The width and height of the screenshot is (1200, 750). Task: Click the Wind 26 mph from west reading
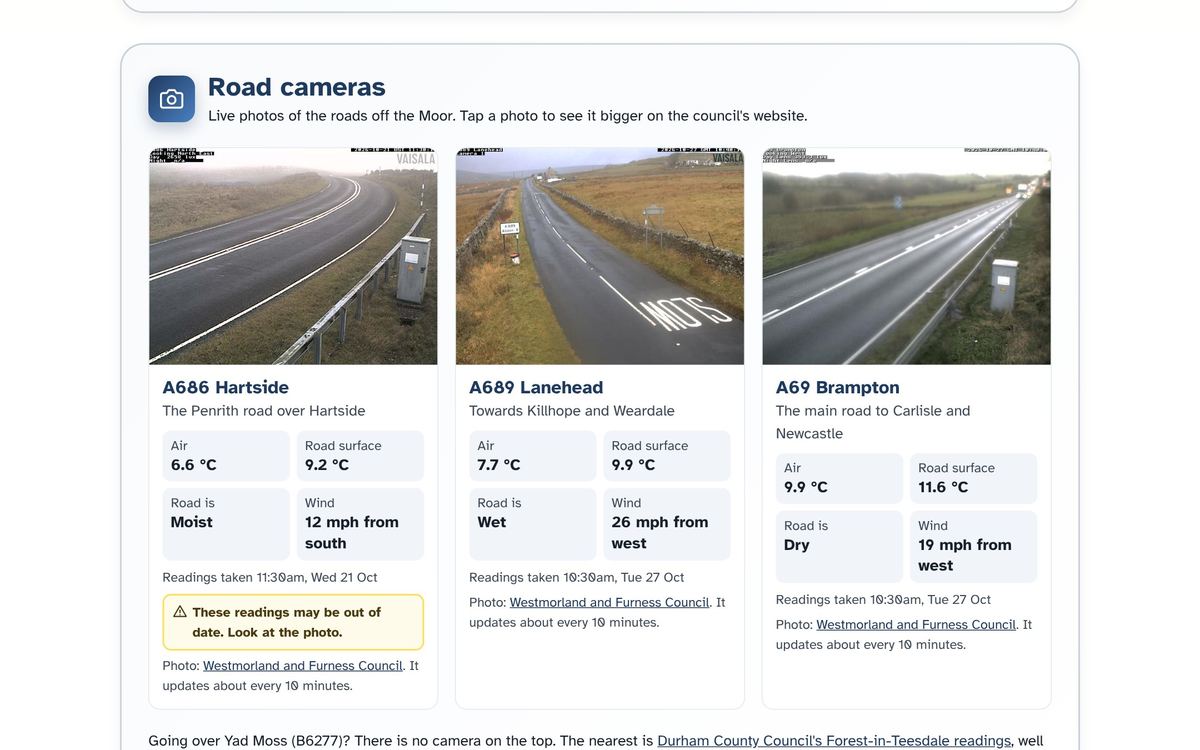[667, 524]
